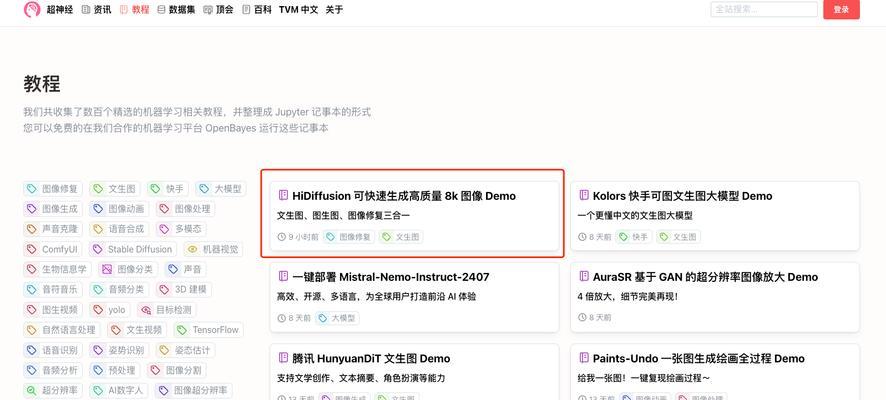The width and height of the screenshot is (886, 400).
Task: Select the 图像分类 tag with picture icon
Action: pyautogui.click(x=128, y=269)
